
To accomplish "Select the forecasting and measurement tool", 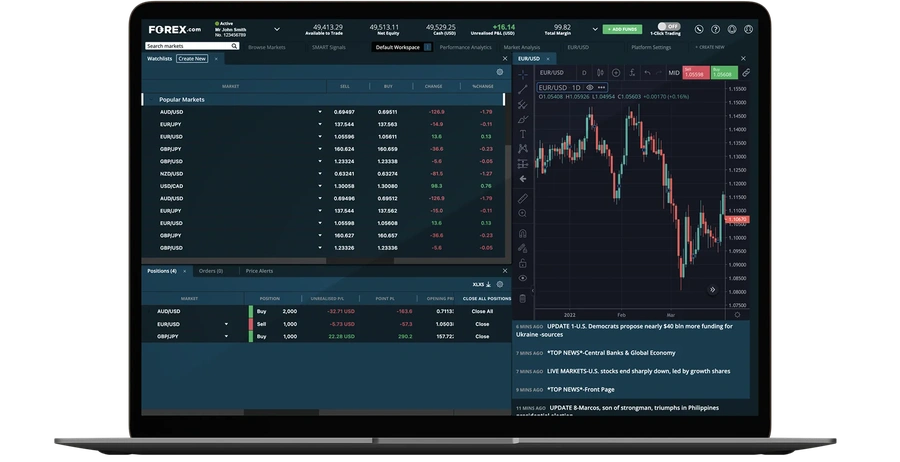I will point(522,164).
